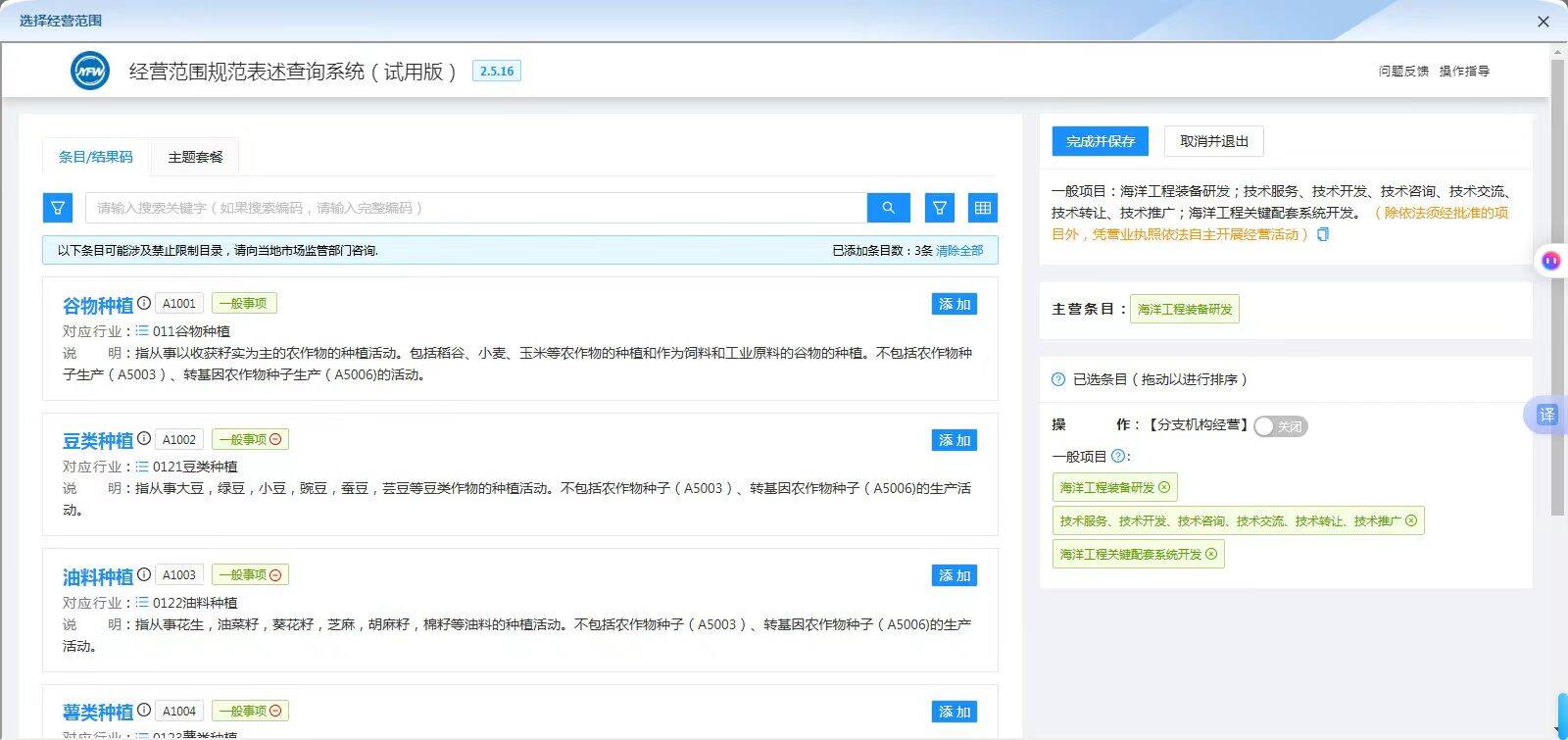
Task: Open the 油料种植 title link
Action: tap(98, 576)
